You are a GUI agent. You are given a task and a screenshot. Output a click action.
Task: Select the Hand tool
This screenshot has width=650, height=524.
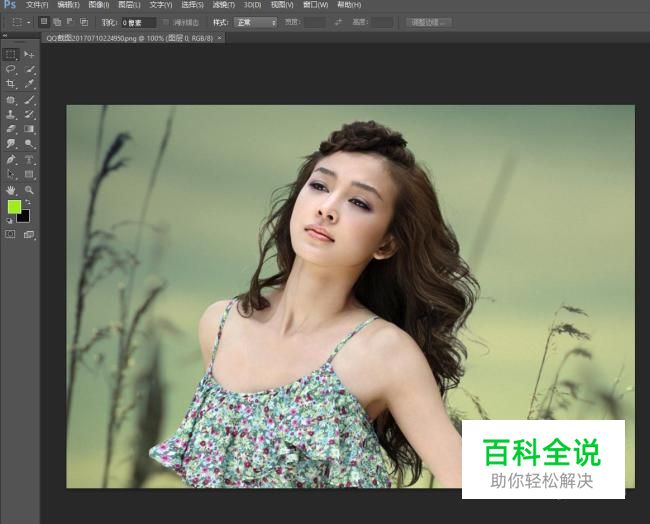click(x=10, y=190)
